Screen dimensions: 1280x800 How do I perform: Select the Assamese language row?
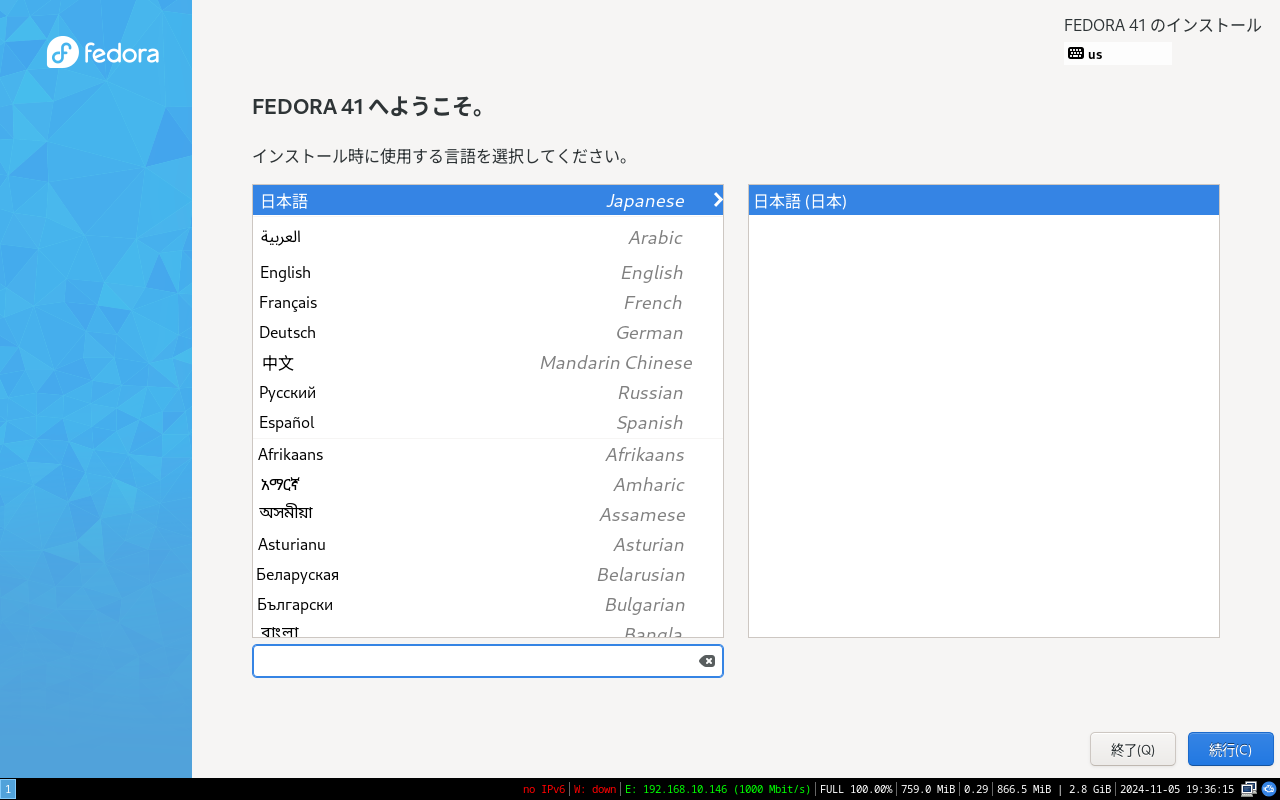488,514
